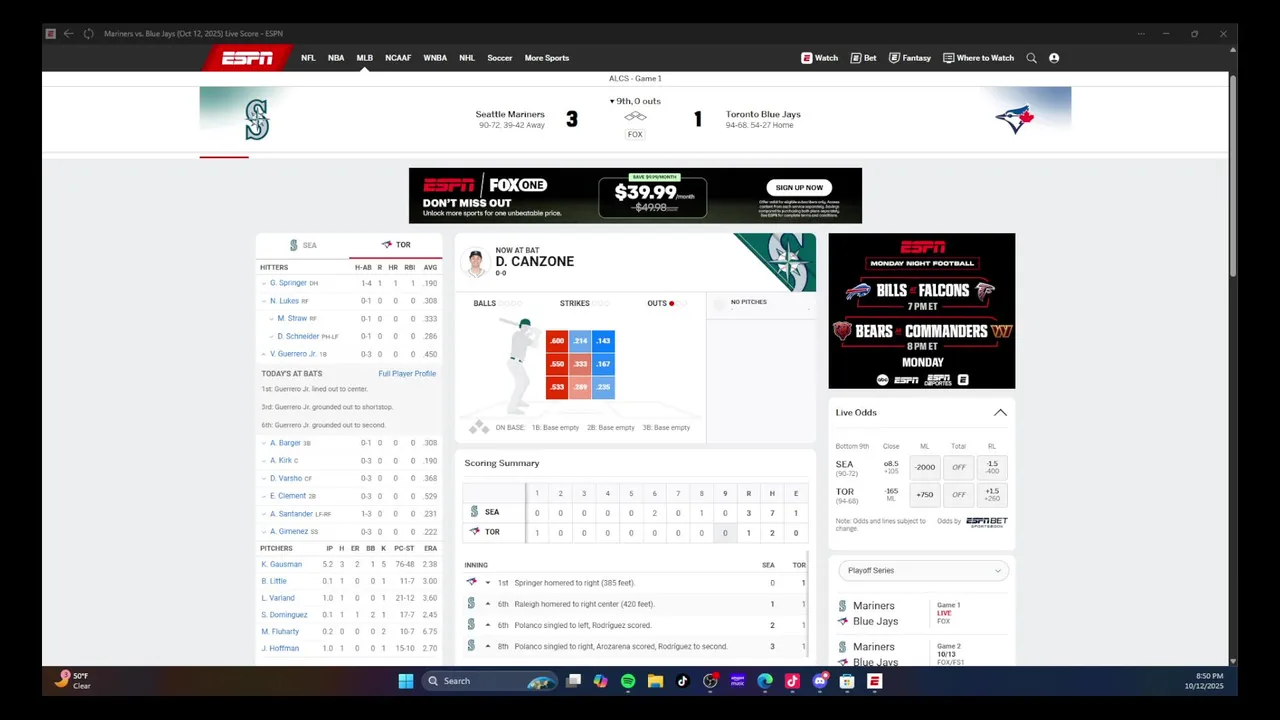Click the Full Player Profile link

point(407,374)
